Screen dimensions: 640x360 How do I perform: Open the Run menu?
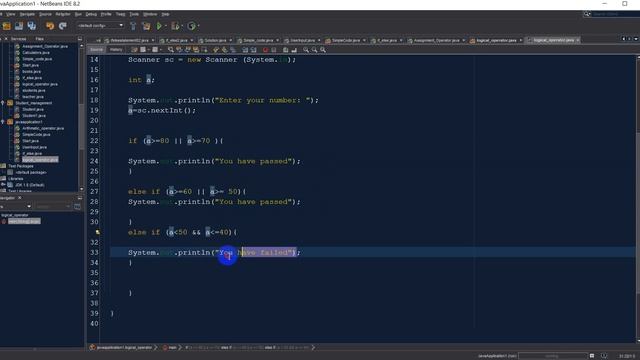pos(78,14)
